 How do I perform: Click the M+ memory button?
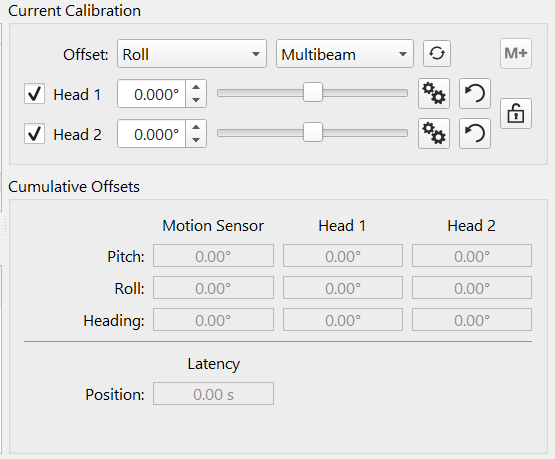516,53
